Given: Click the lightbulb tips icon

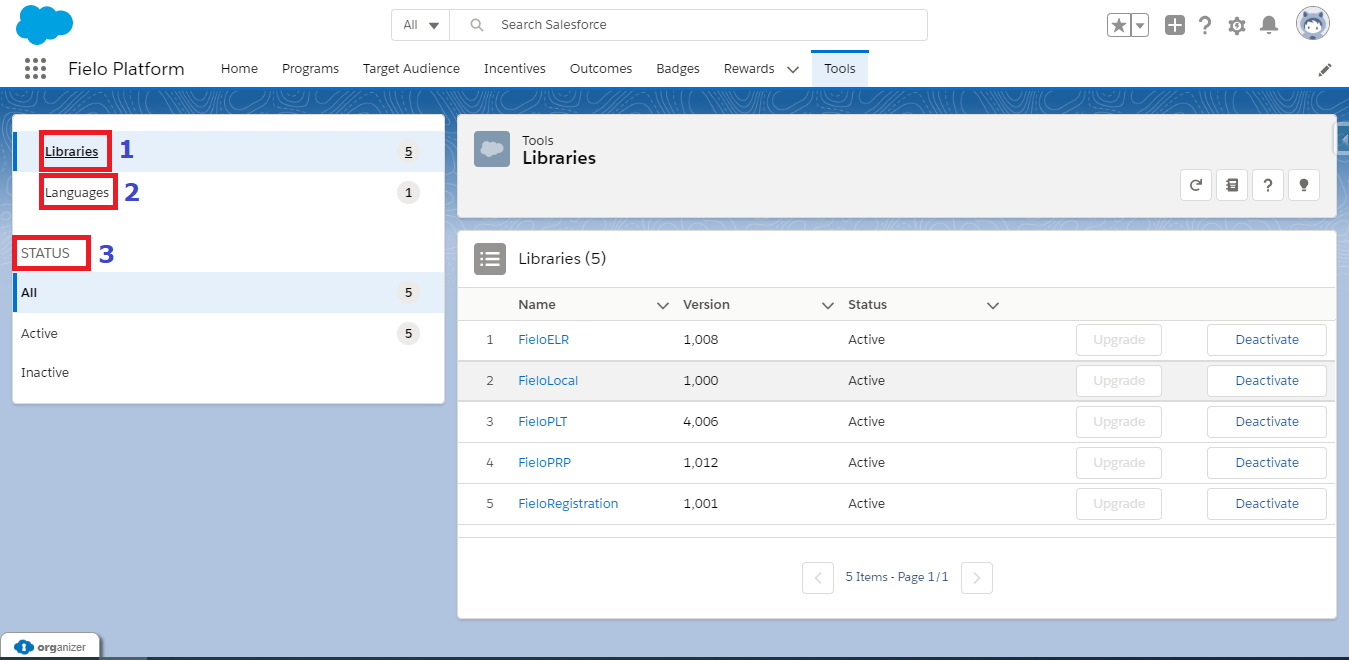Looking at the screenshot, I should [1304, 185].
